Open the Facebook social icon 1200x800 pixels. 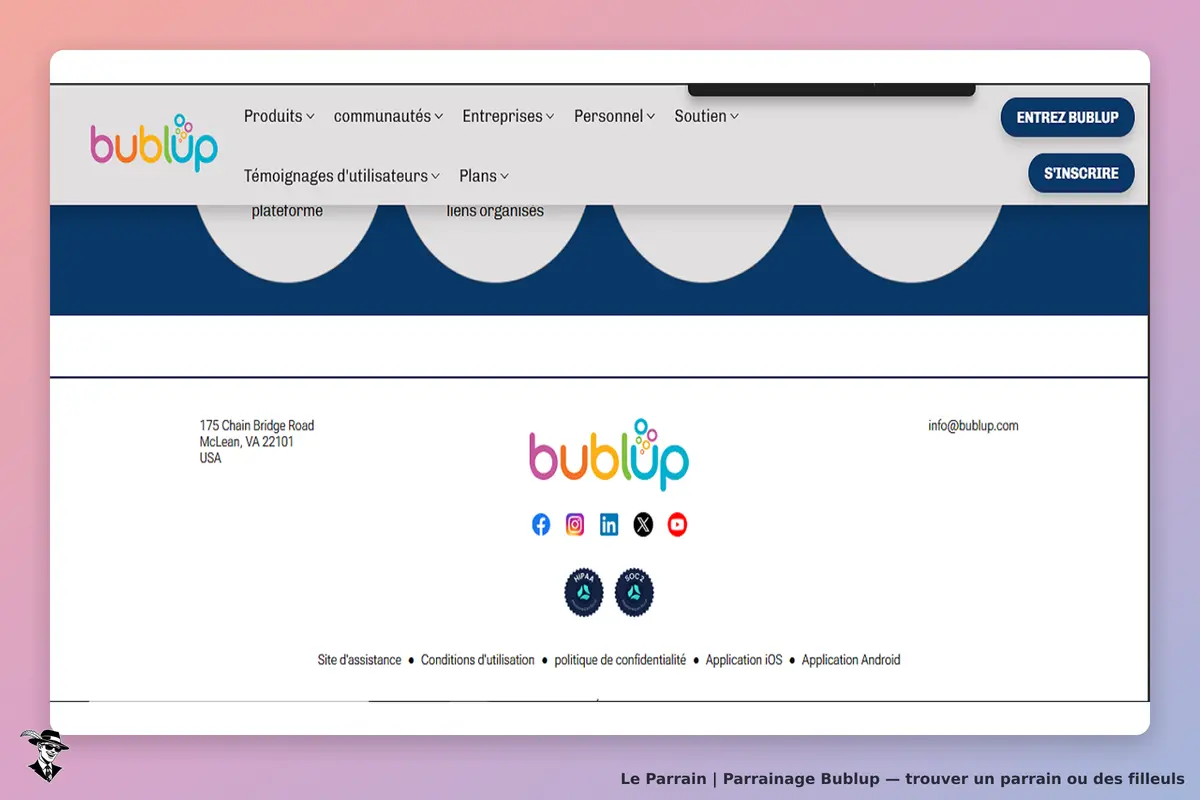click(x=541, y=525)
